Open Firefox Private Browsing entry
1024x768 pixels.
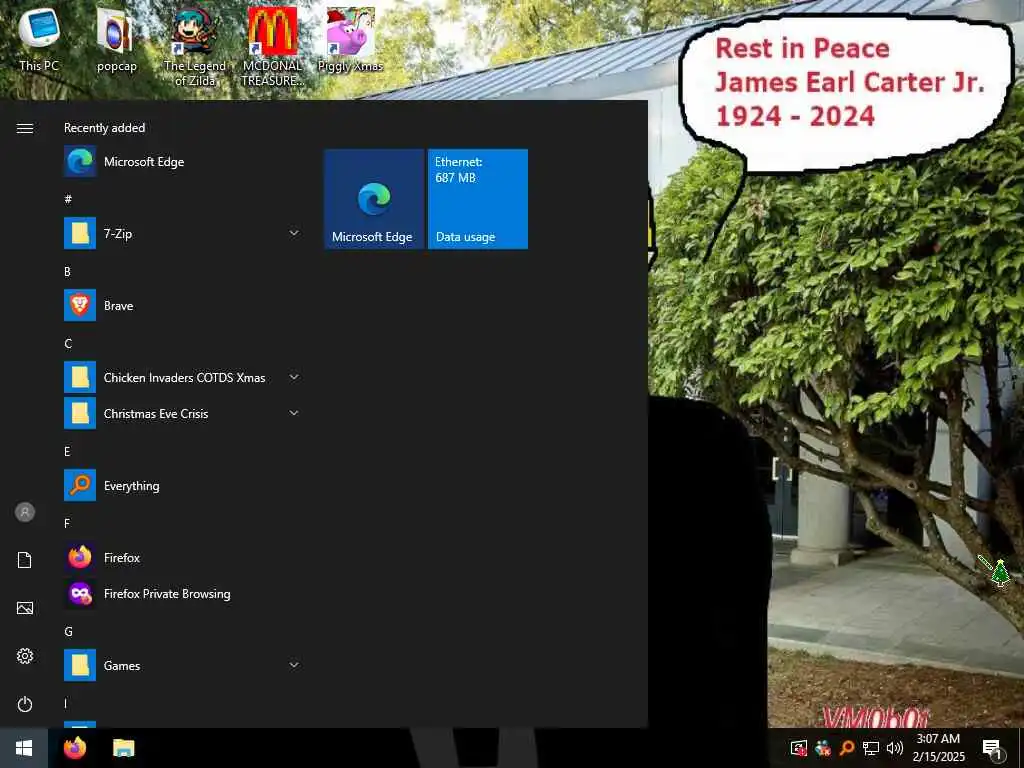183,594
